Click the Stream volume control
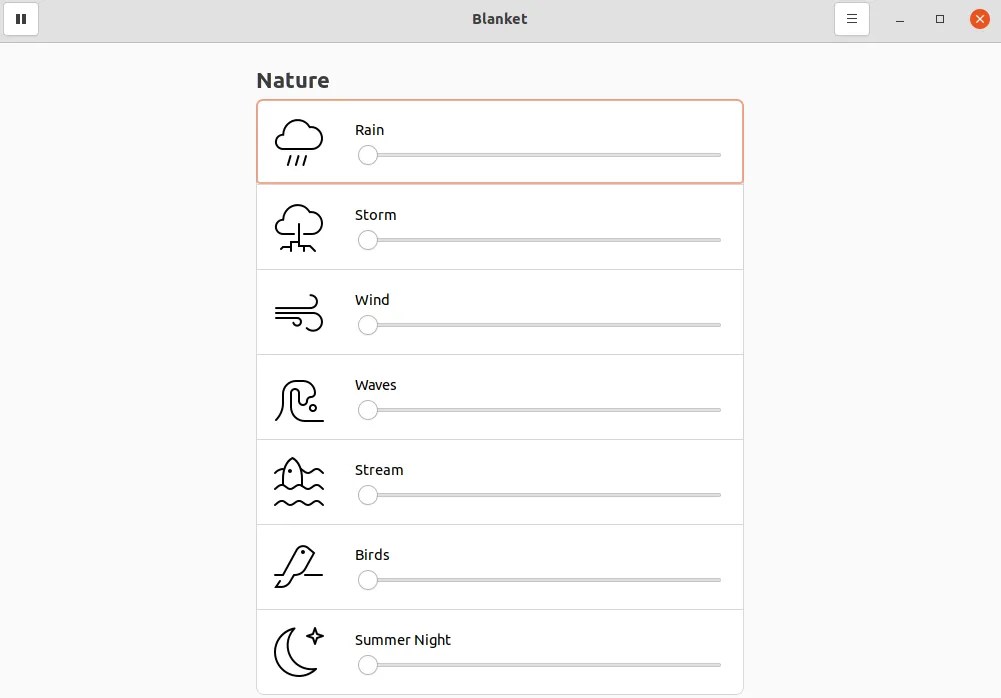This screenshot has height=698, width=1001. pyautogui.click(x=540, y=495)
